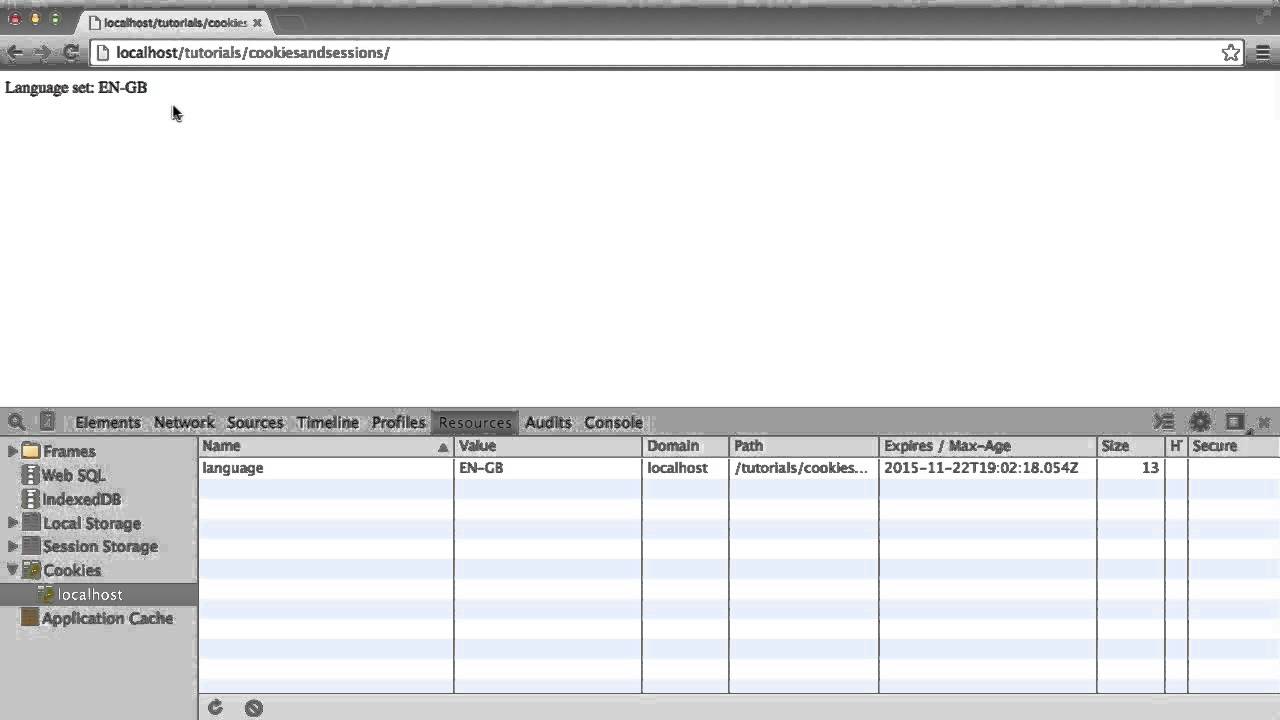Viewport: 1280px width, 720px height.
Task: Switch to the Elements panel
Action: click(x=108, y=422)
